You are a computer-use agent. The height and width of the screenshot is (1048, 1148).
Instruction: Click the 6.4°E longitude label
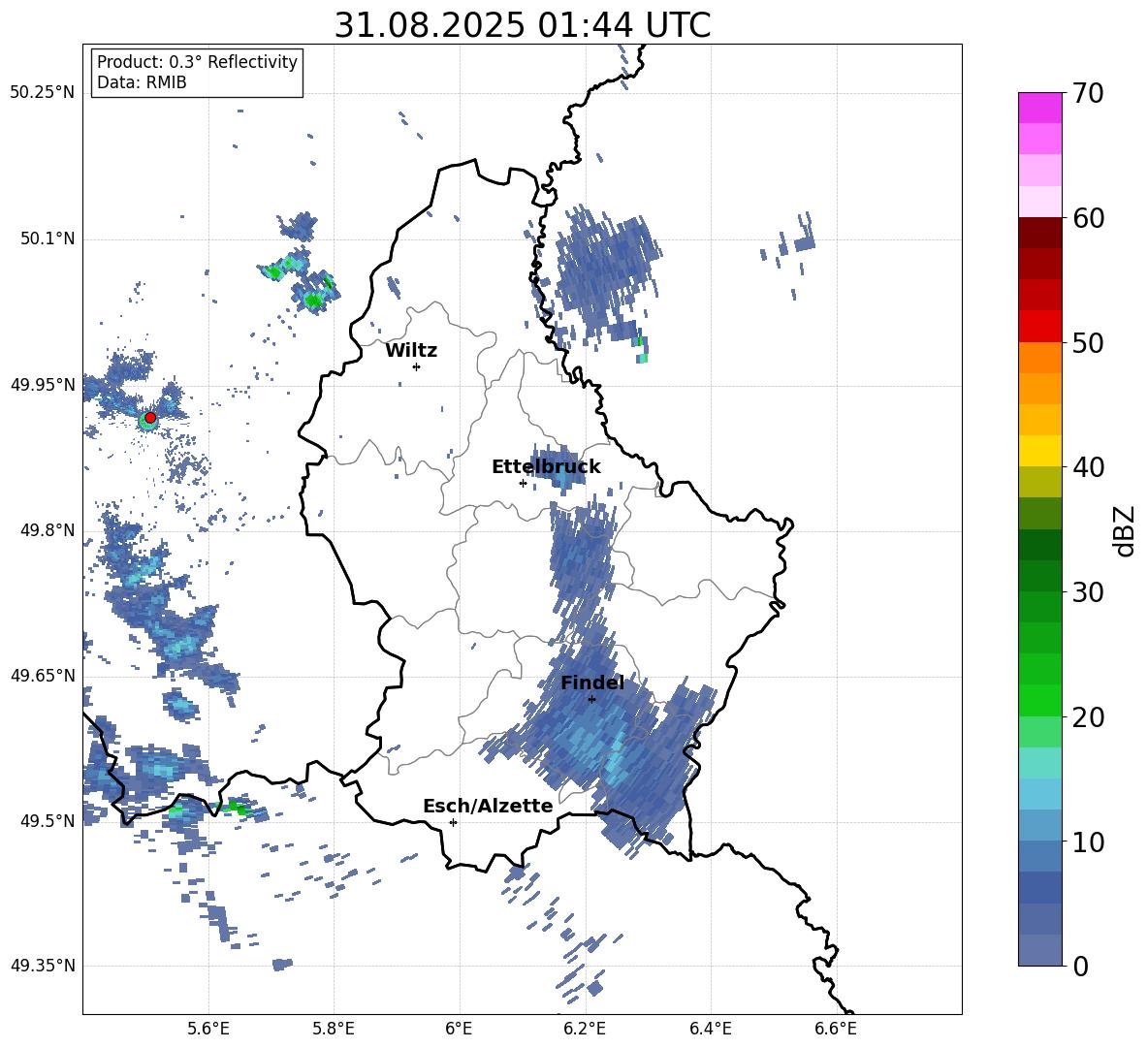click(710, 1029)
